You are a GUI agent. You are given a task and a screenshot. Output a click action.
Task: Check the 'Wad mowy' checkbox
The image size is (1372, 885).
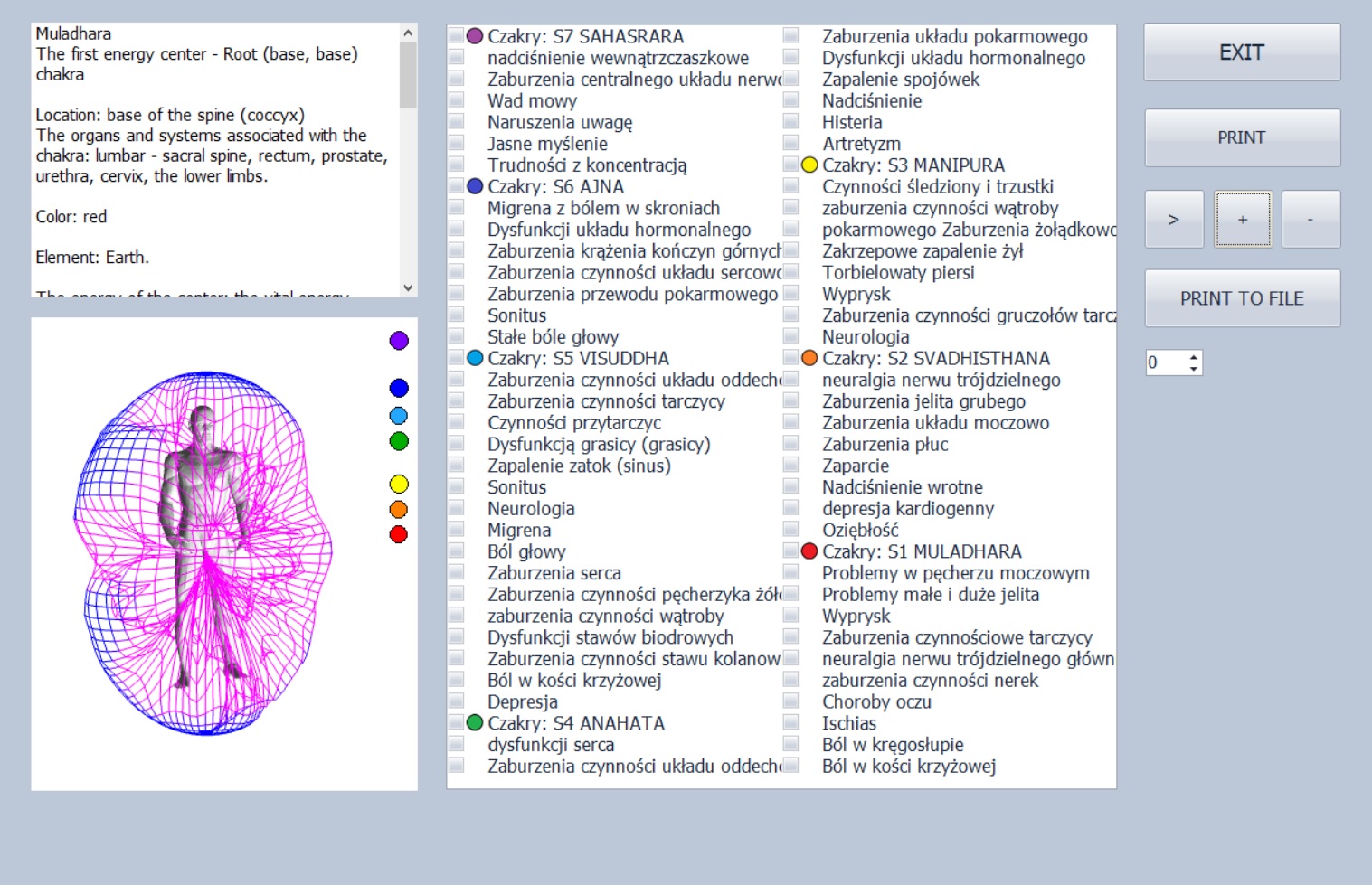[457, 100]
